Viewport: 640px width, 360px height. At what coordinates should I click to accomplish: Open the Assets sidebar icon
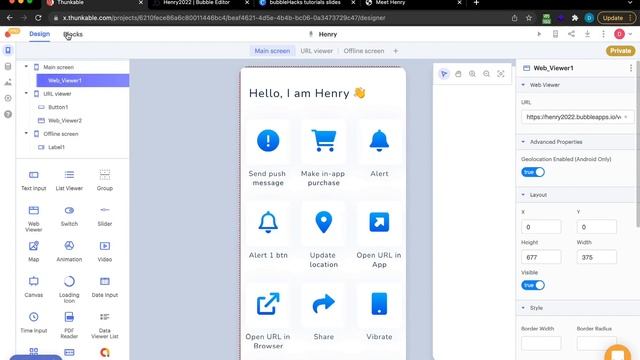coord(8,82)
